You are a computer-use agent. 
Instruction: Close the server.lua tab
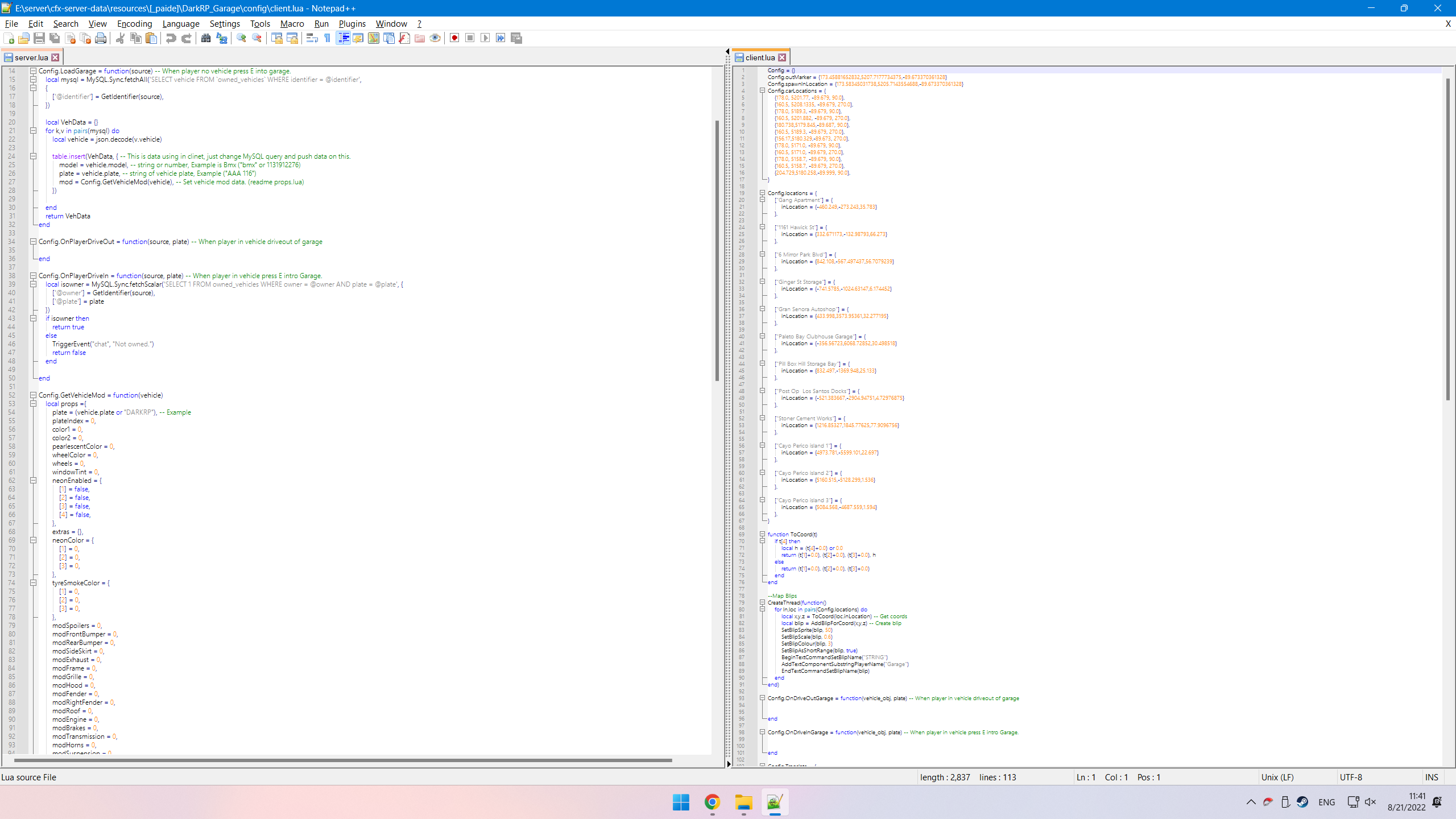(x=55, y=57)
